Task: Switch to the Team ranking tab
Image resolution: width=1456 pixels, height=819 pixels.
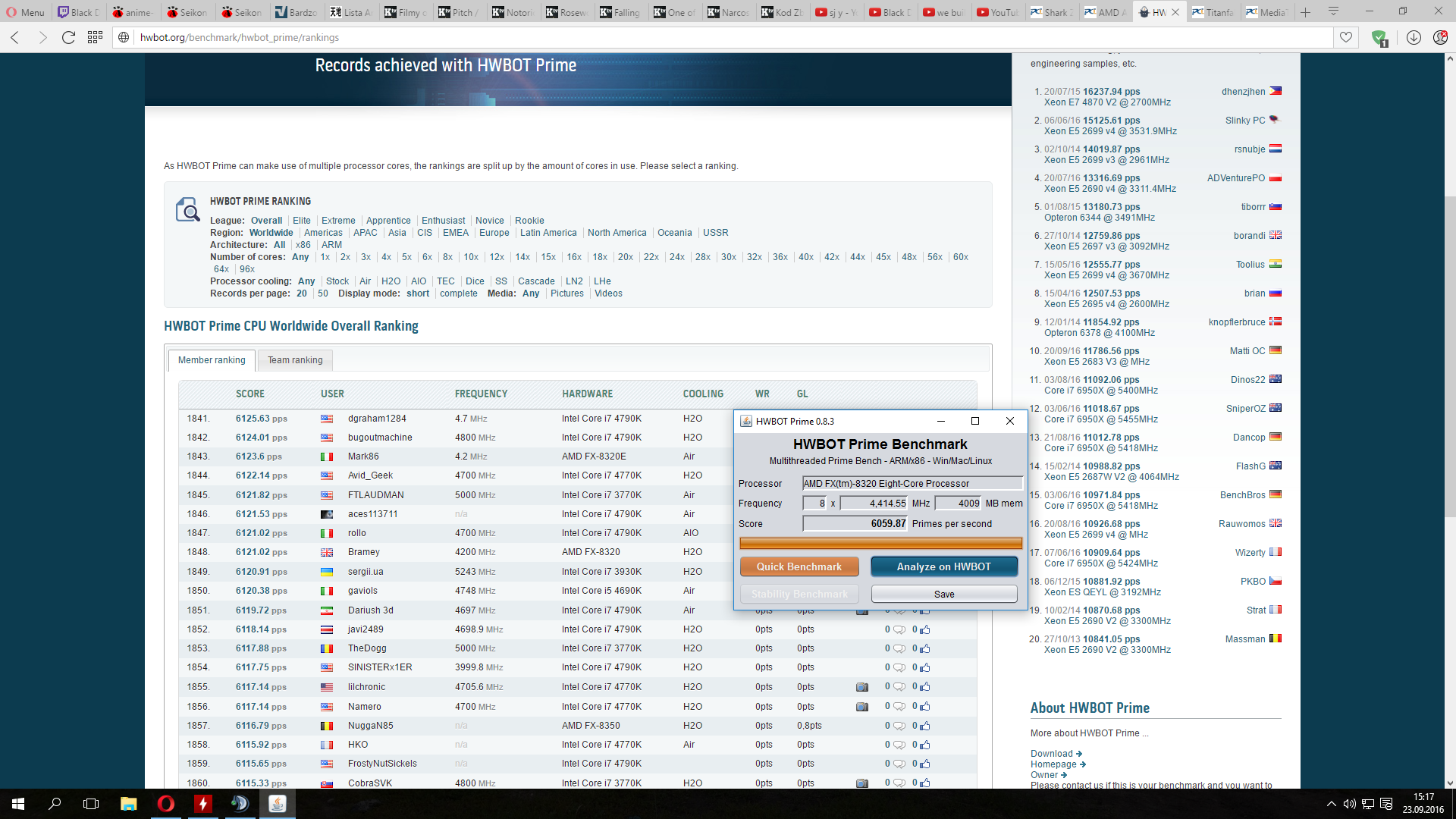Action: (295, 360)
